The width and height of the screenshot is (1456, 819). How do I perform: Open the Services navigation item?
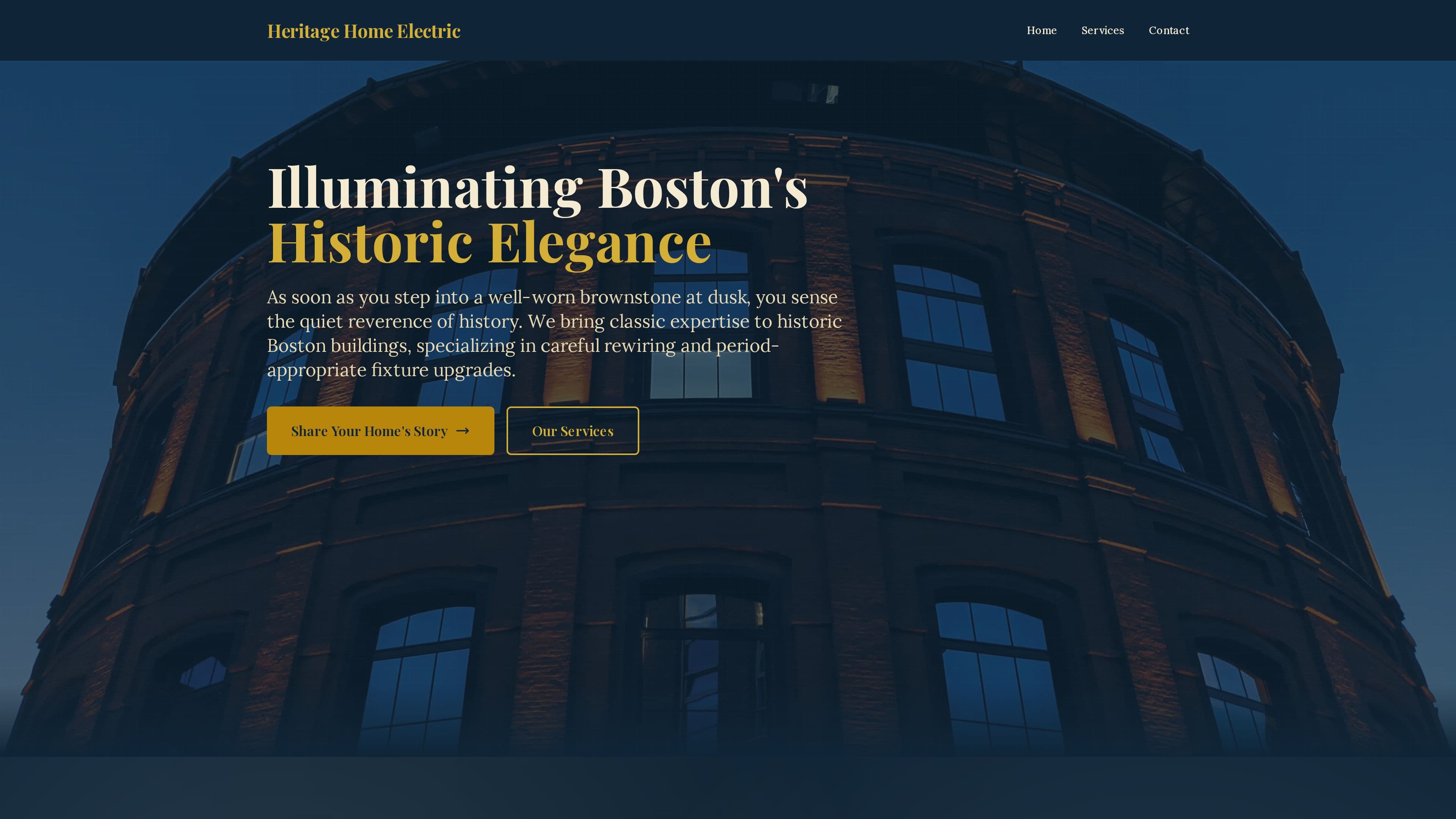1102,30
